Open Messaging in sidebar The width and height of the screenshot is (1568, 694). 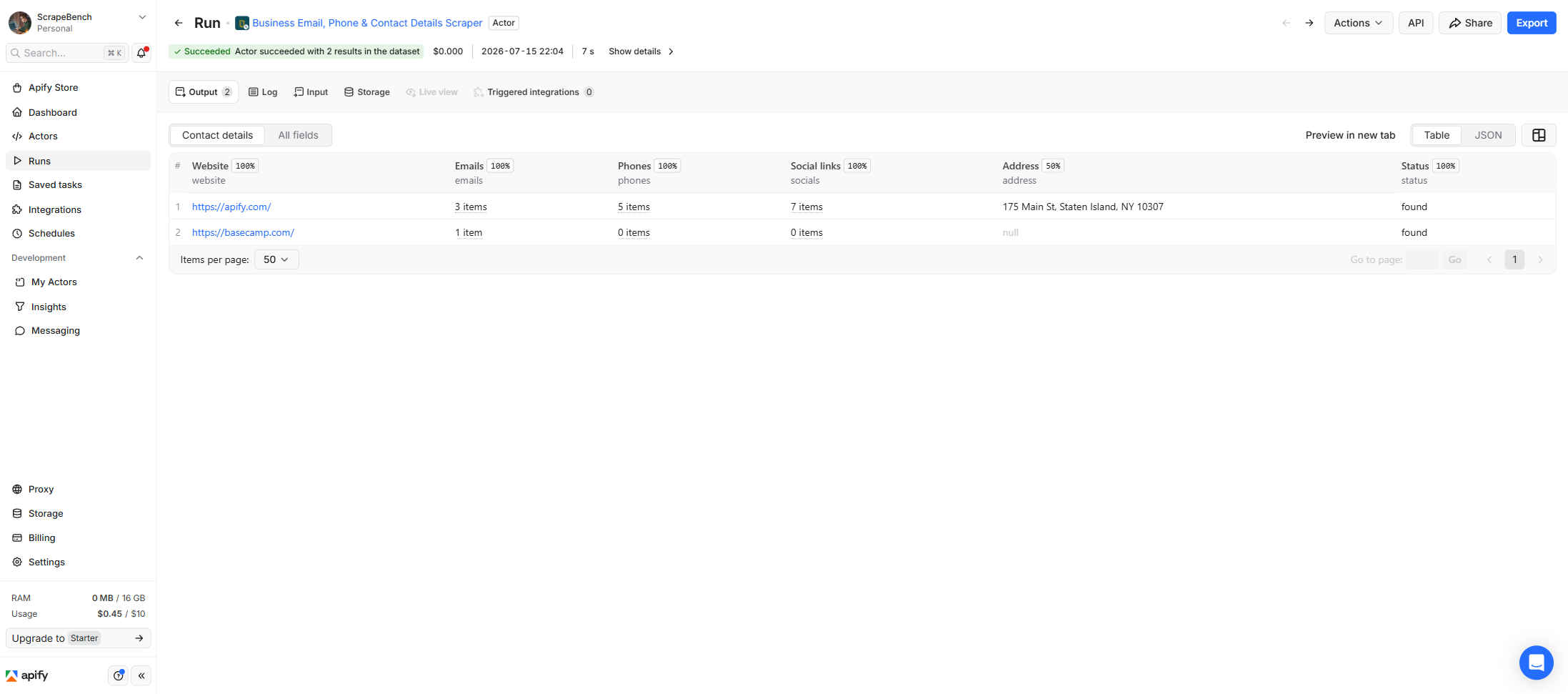click(x=78, y=330)
